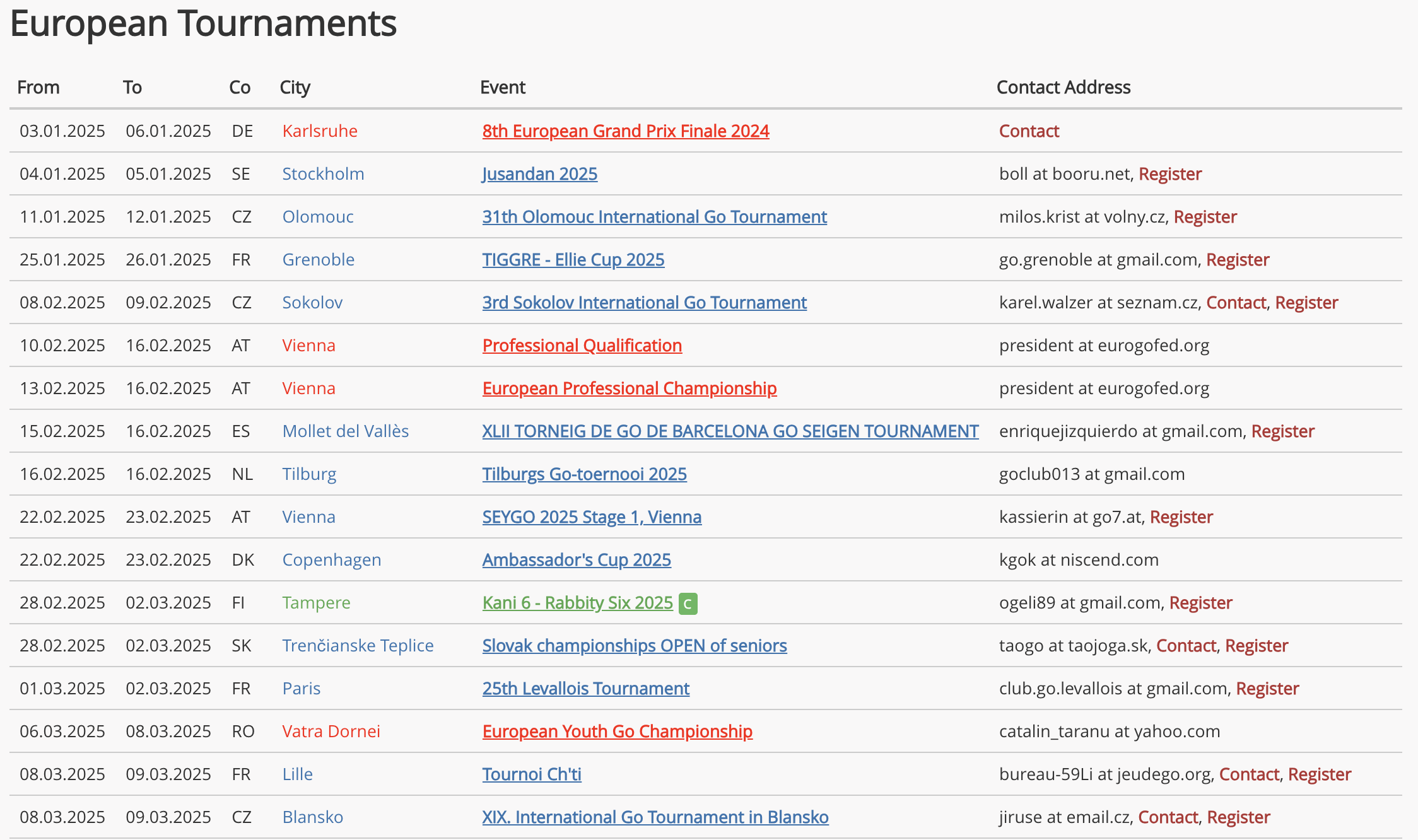Open Contact for 8th European Grand Prix Finale
Screen dimensions: 1418x840
click(1029, 131)
